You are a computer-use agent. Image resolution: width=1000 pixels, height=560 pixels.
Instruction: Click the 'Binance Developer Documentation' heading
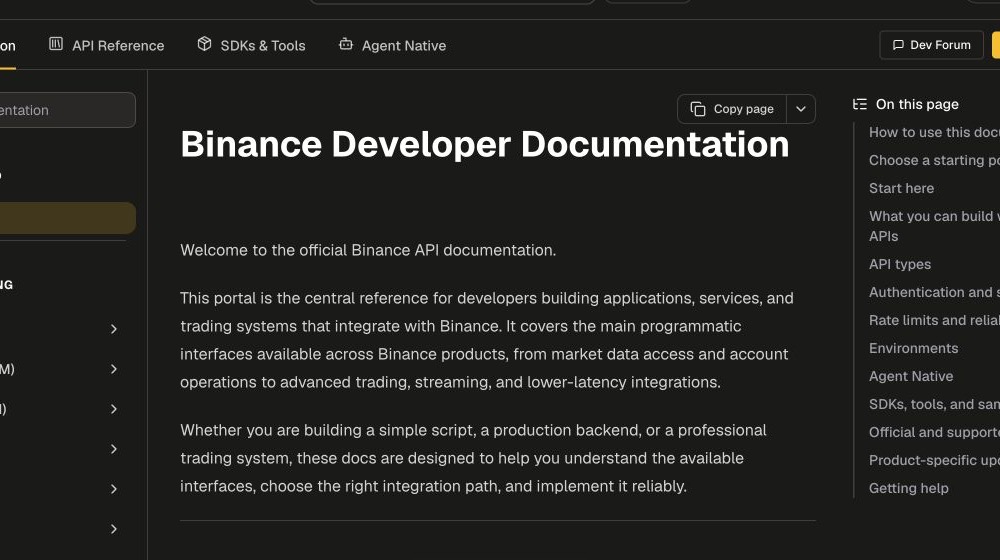[x=485, y=144]
